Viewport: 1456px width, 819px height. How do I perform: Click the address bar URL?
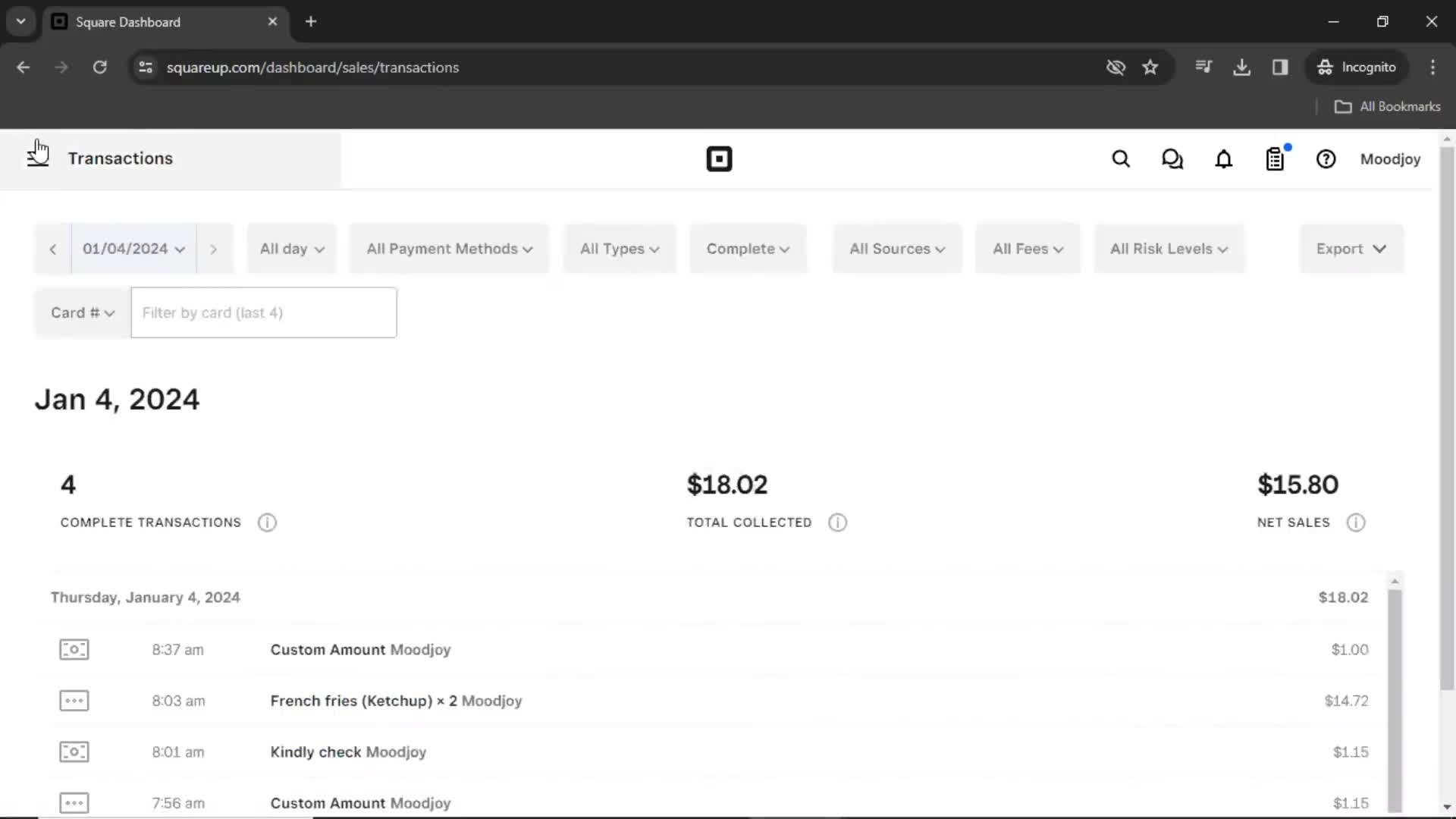(x=312, y=67)
